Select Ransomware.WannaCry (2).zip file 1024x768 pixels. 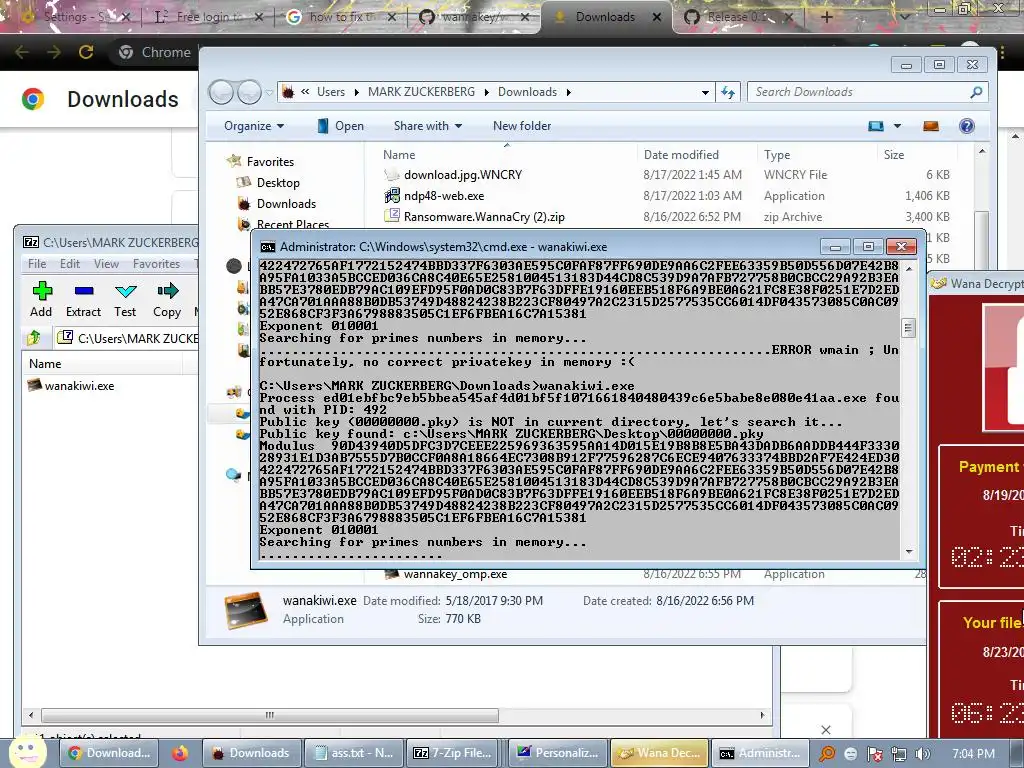click(483, 217)
